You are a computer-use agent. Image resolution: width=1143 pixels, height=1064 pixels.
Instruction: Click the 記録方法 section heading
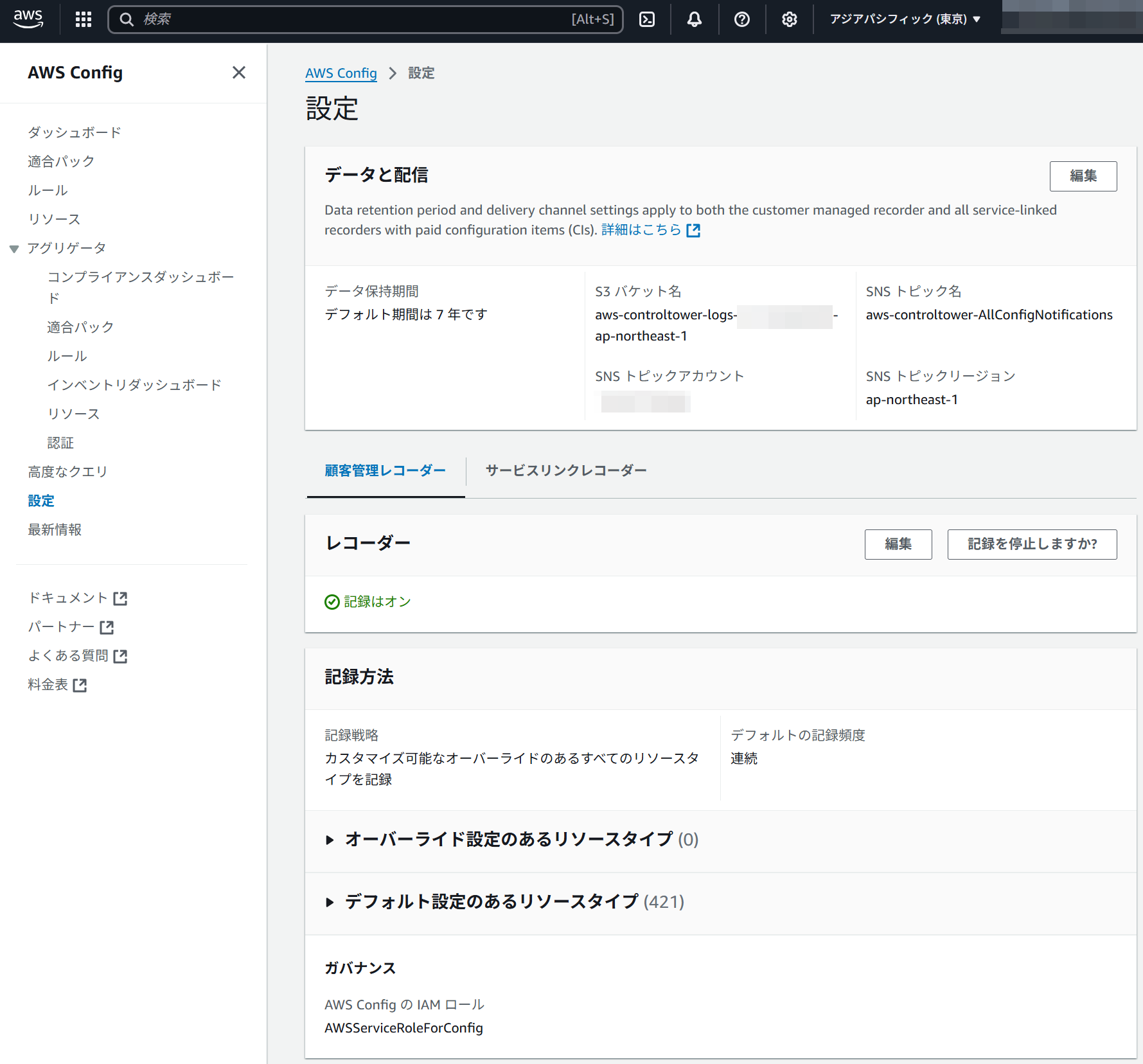359,677
